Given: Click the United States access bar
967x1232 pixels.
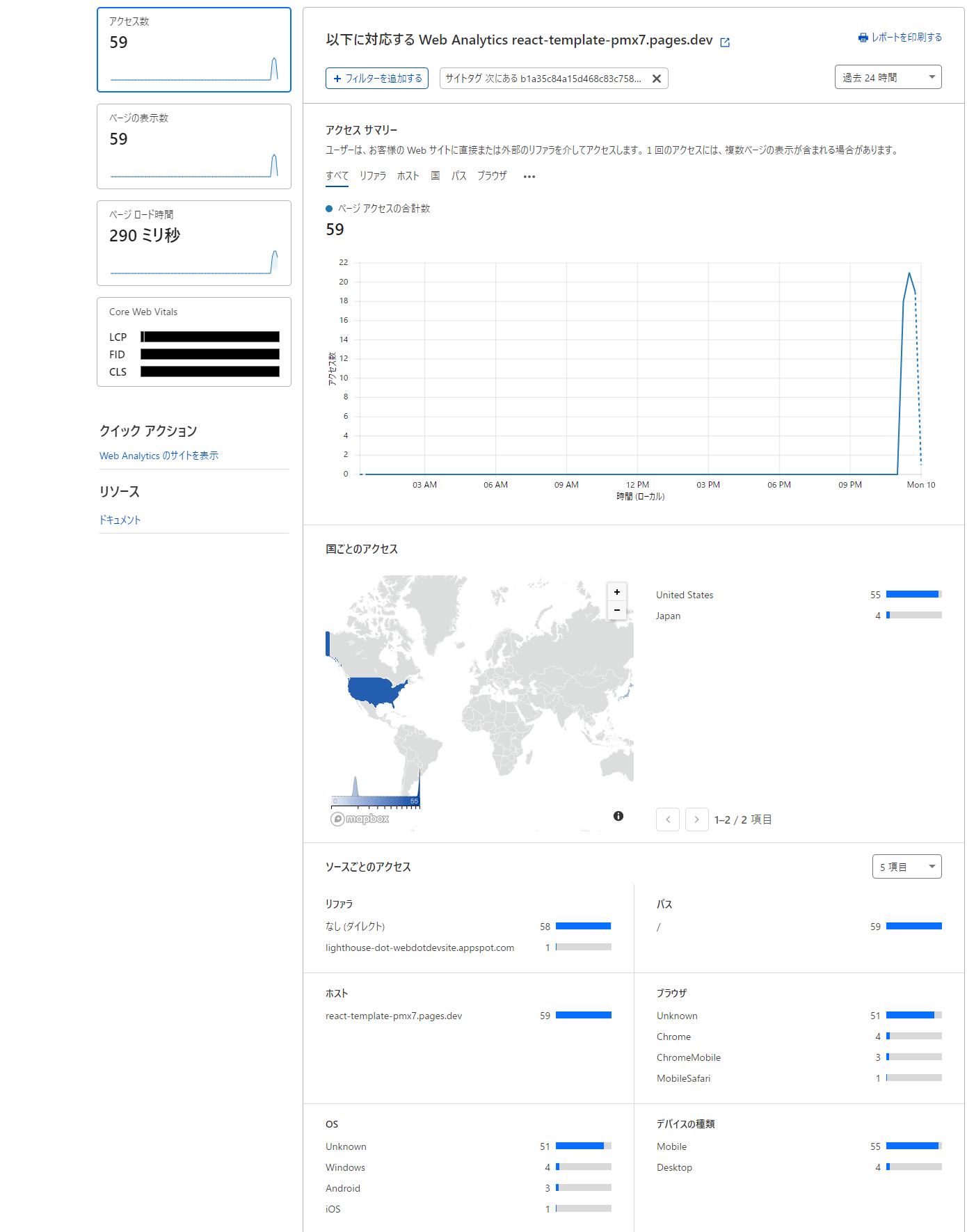Looking at the screenshot, I should click(x=913, y=595).
